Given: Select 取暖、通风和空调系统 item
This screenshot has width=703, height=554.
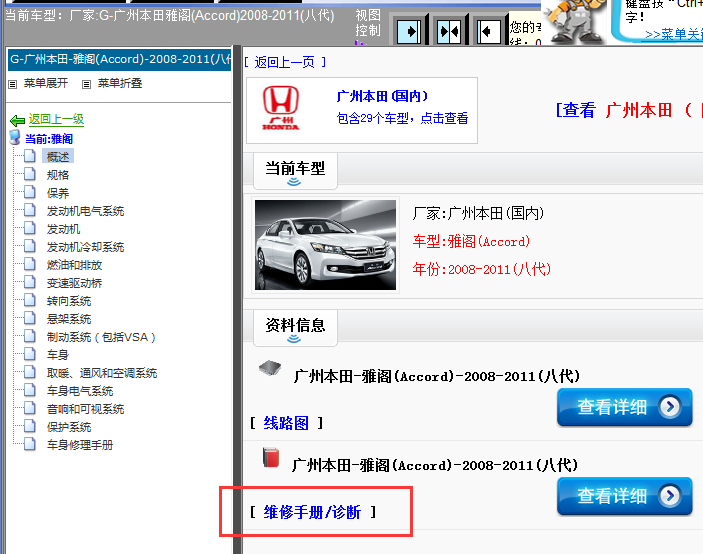Looking at the screenshot, I should coord(102,373).
